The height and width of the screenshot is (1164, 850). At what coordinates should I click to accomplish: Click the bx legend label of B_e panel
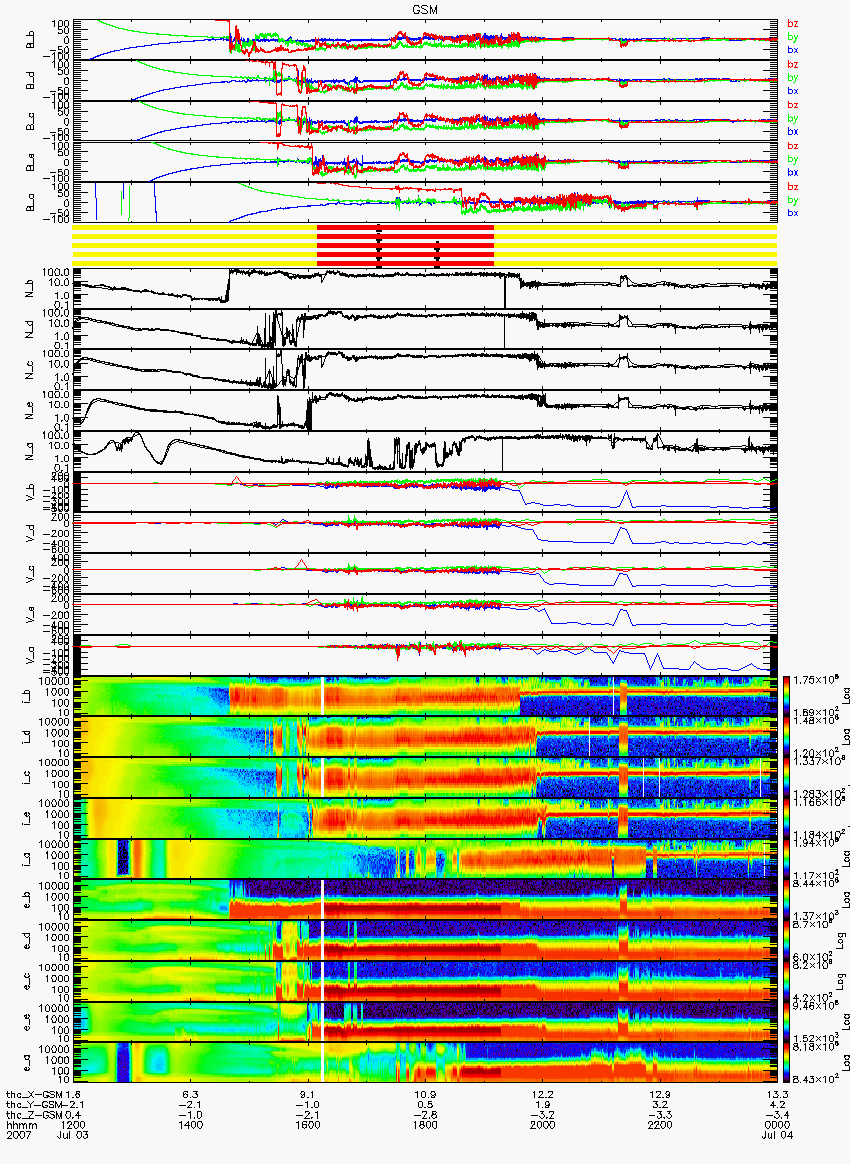(x=793, y=172)
